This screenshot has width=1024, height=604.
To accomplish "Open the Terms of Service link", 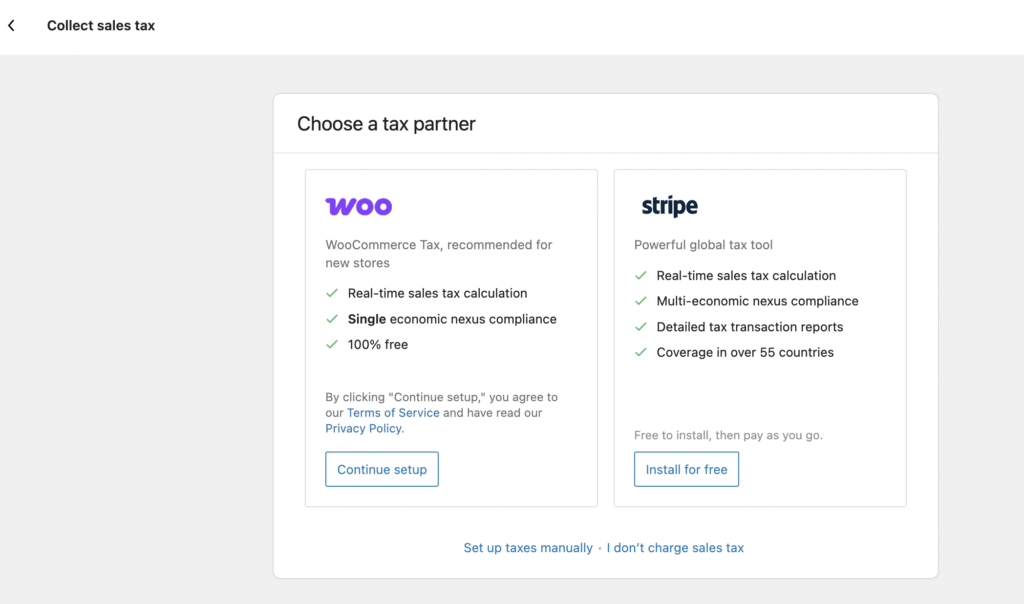I will click(x=393, y=413).
